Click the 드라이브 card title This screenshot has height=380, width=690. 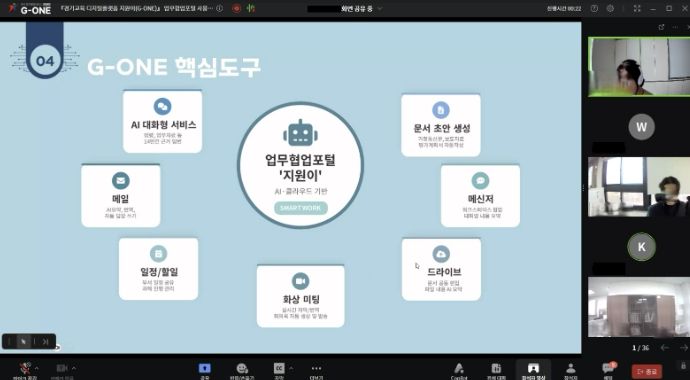click(x=444, y=272)
